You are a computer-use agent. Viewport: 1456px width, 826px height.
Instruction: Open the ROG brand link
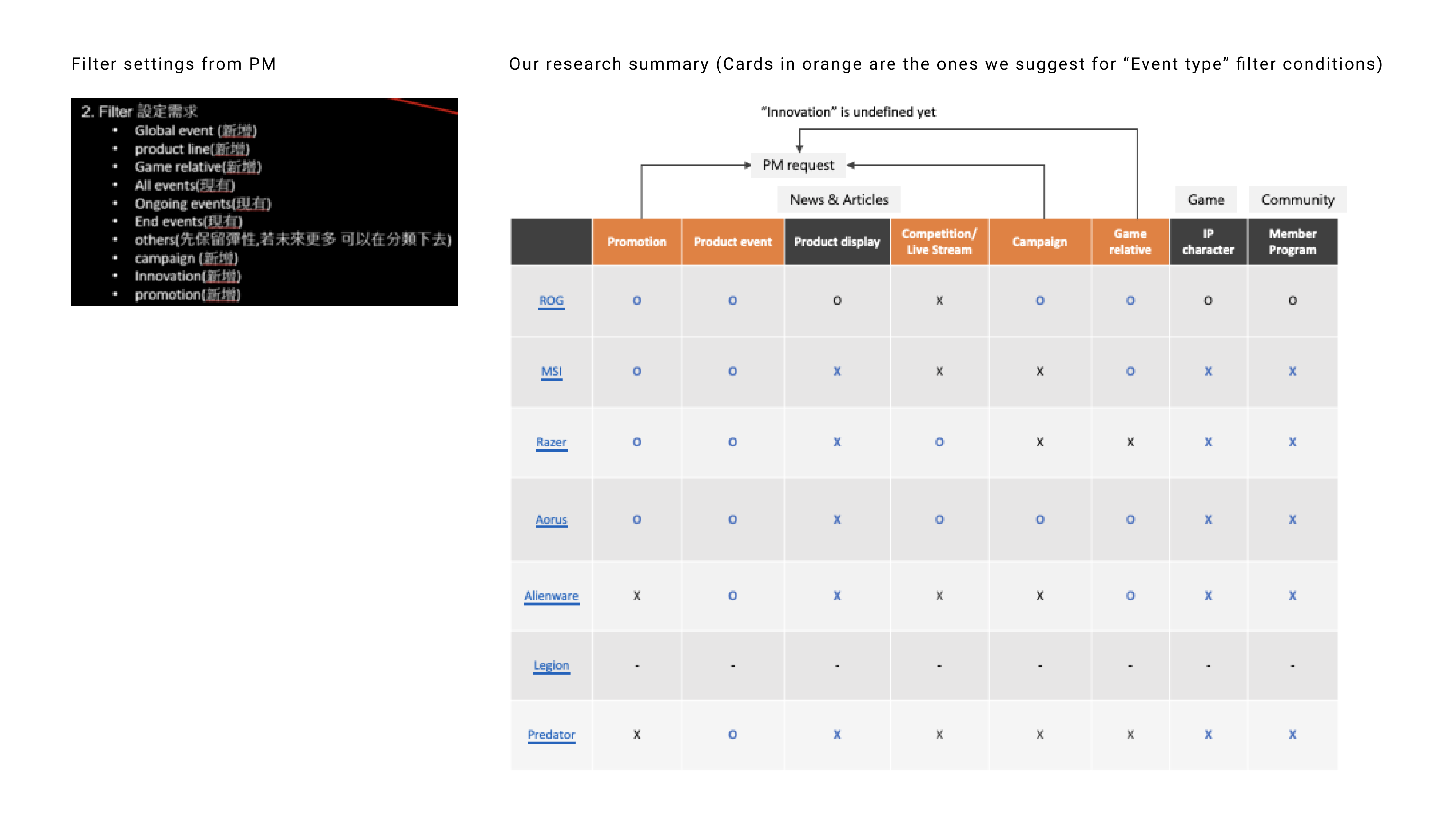[551, 300]
